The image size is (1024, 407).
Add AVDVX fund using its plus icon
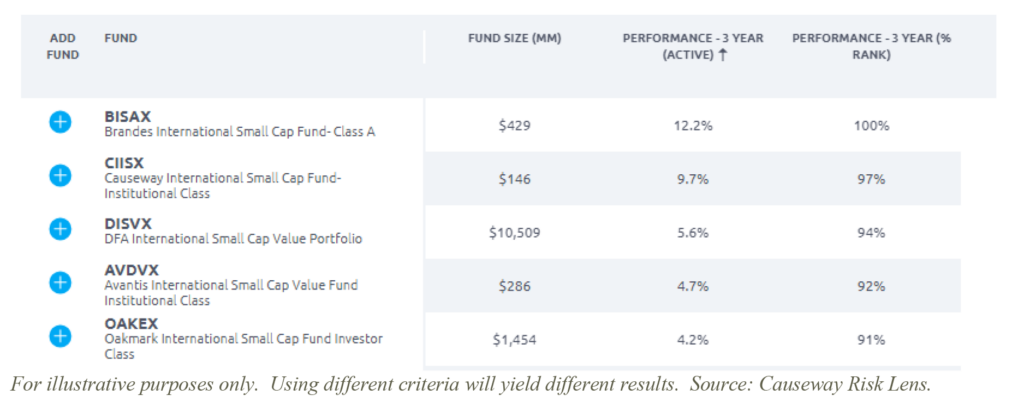[x=60, y=282]
